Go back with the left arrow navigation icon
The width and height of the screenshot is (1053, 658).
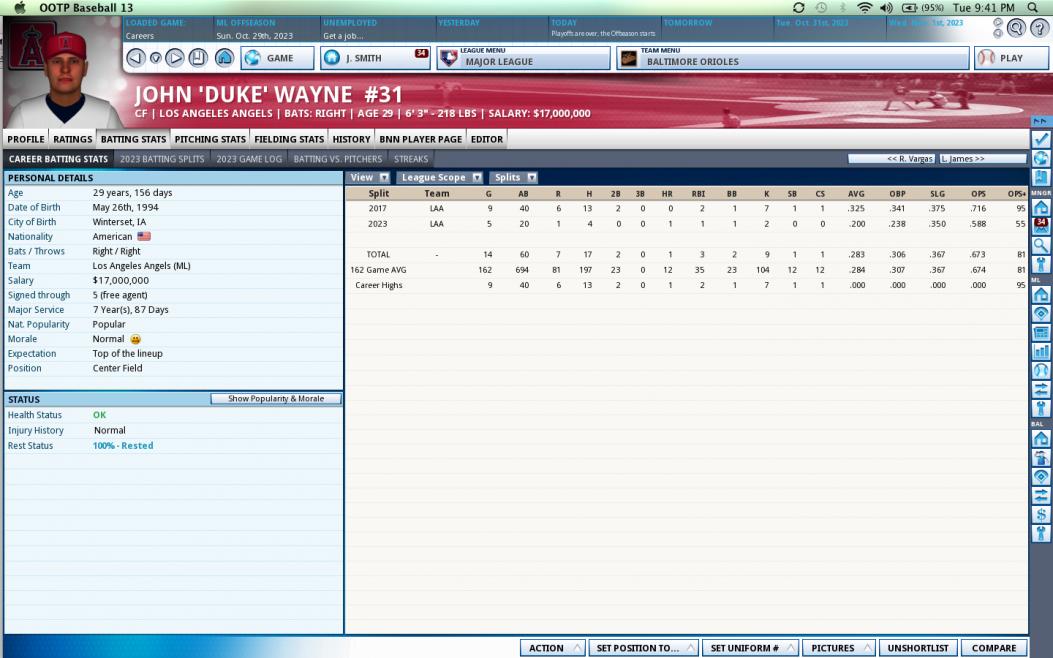click(136, 58)
